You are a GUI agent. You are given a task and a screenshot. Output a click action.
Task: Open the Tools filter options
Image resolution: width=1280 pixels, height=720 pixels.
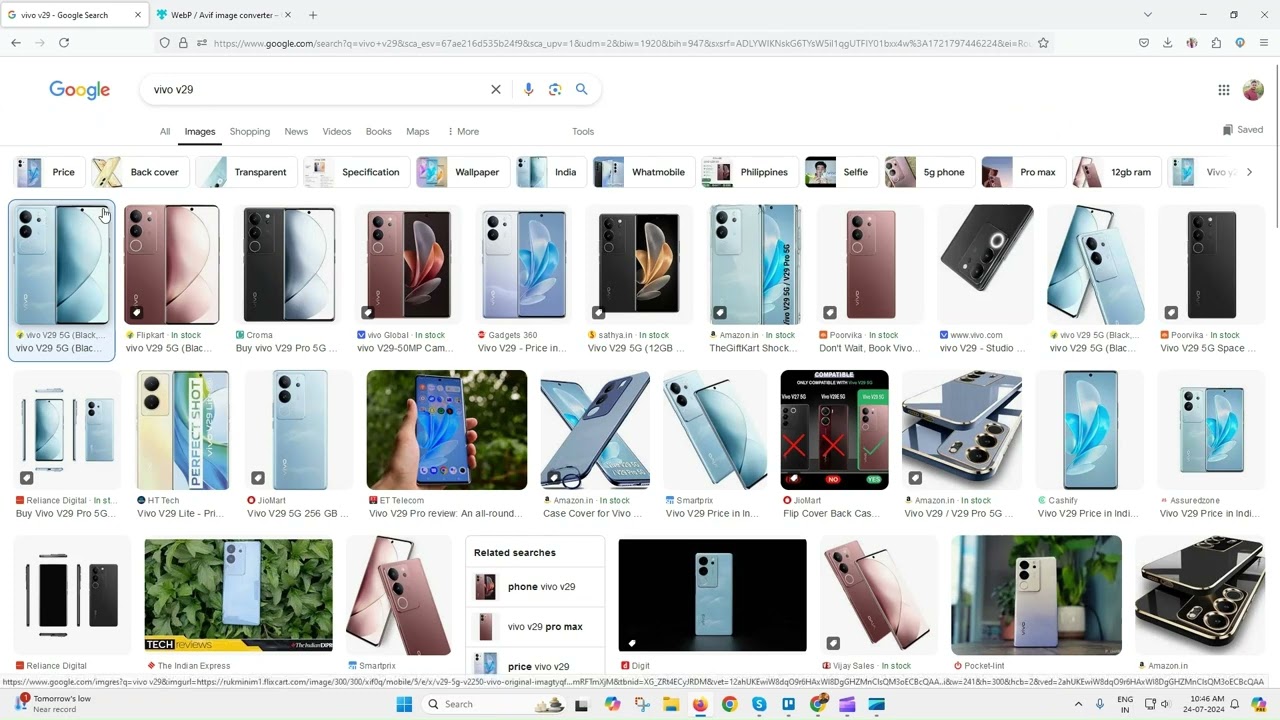pos(583,131)
